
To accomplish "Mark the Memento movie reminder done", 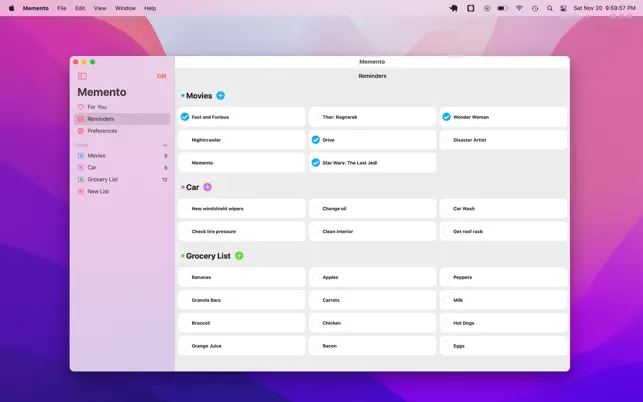I will [x=185, y=163].
